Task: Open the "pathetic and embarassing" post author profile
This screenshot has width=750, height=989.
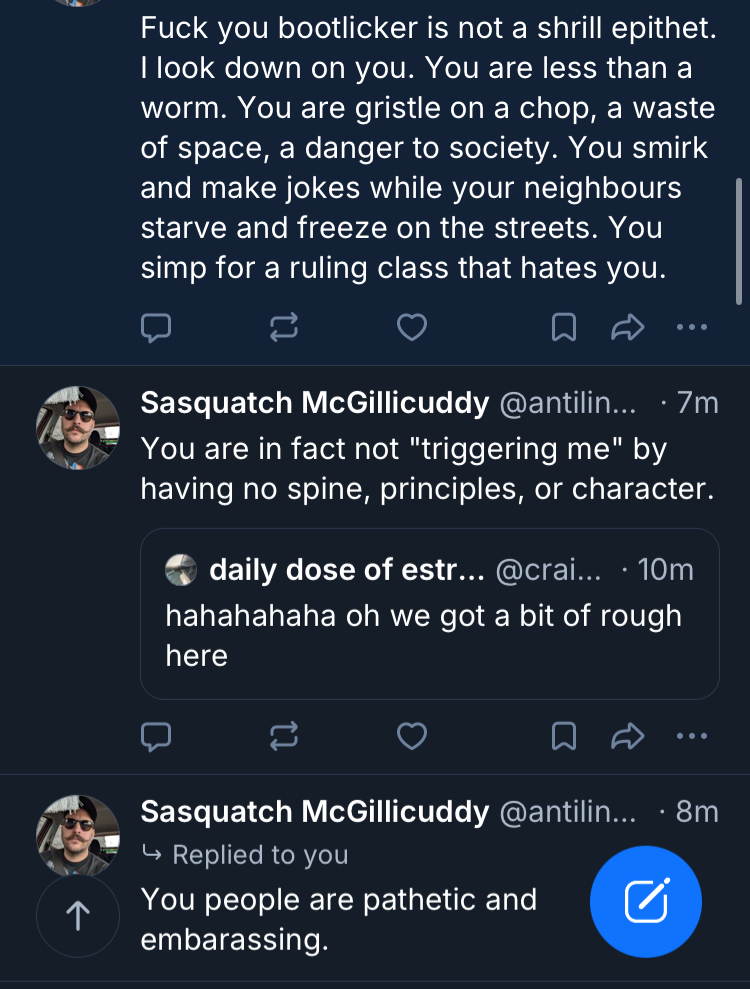Action: [314, 811]
